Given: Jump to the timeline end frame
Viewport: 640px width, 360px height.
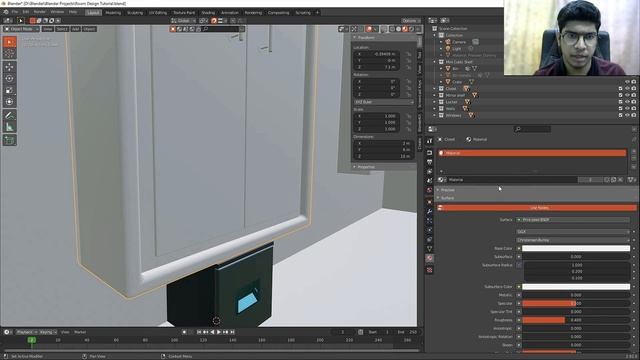Looking at the screenshot, I should (x=232, y=332).
